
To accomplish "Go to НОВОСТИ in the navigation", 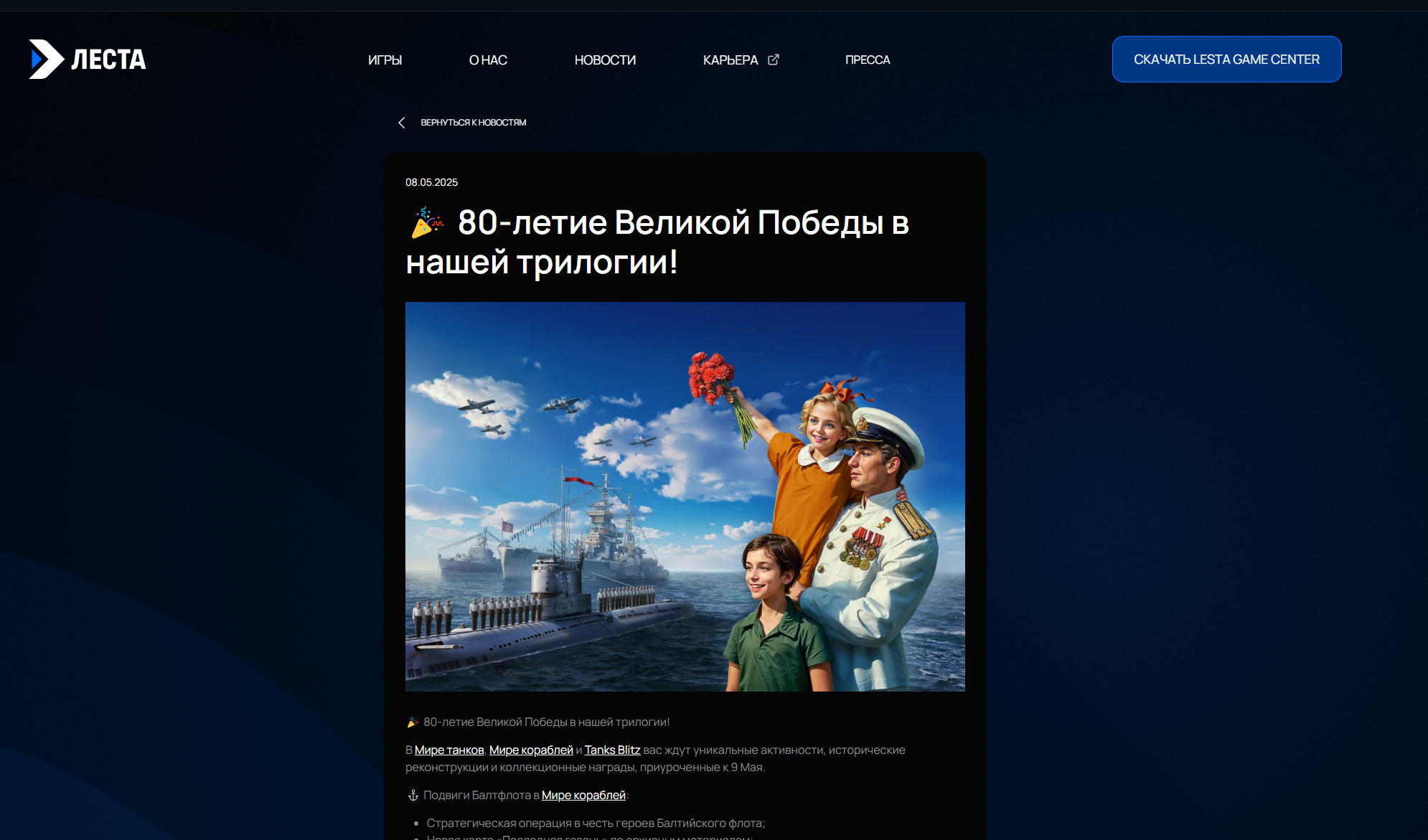I will (x=603, y=60).
